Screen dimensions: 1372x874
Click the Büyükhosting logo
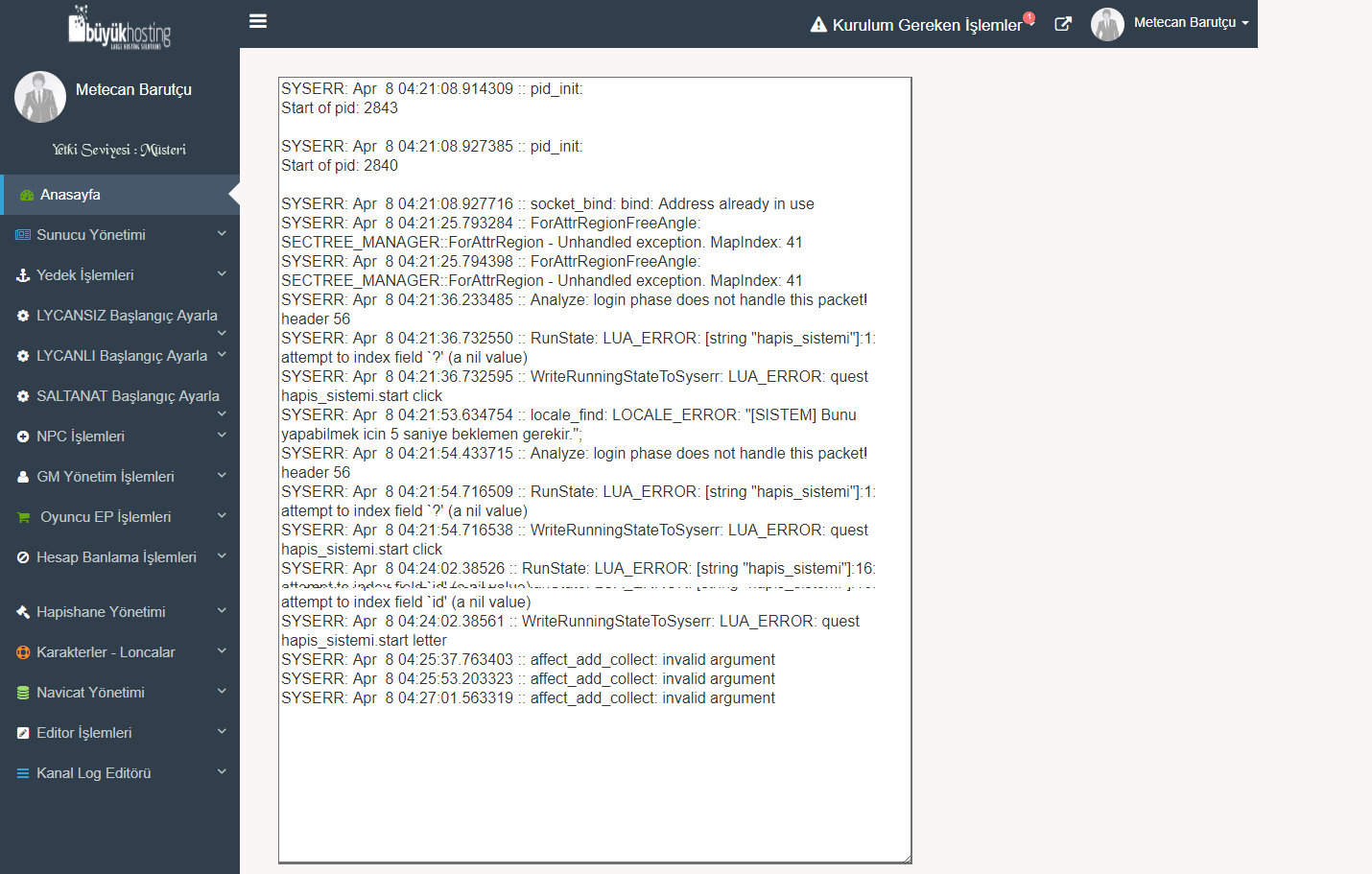click(120, 27)
